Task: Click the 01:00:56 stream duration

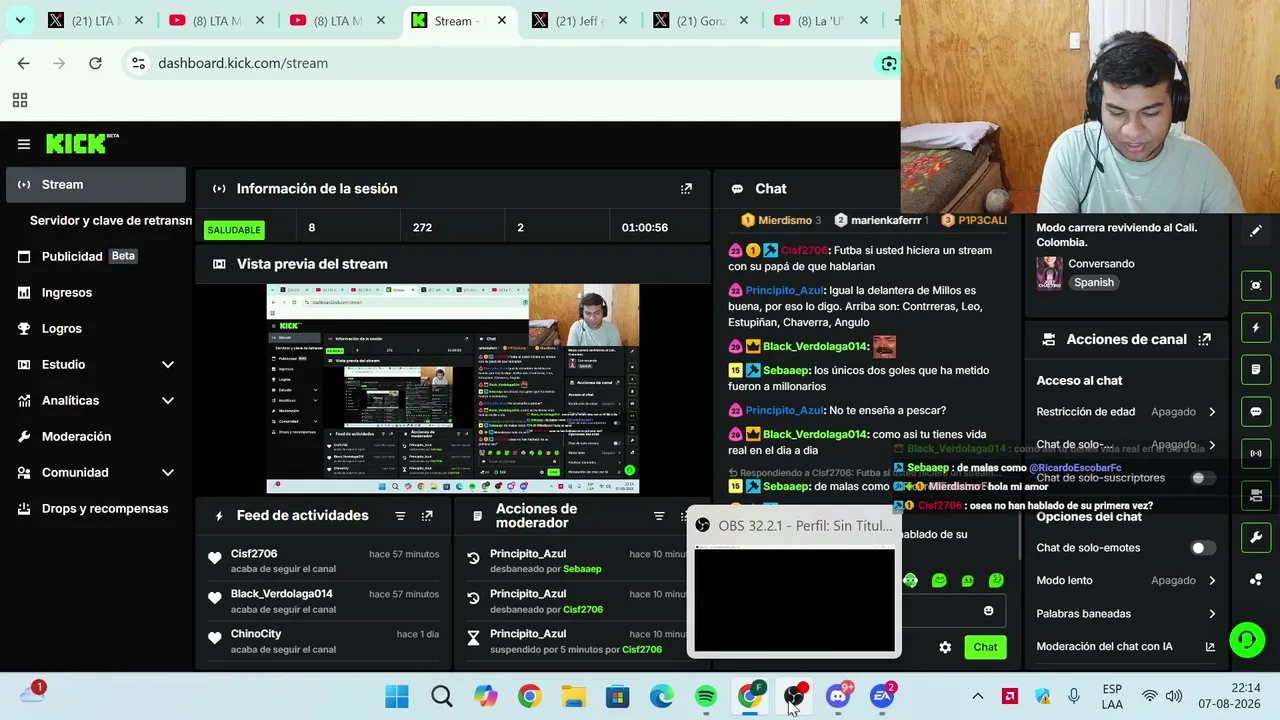Action: [x=645, y=228]
